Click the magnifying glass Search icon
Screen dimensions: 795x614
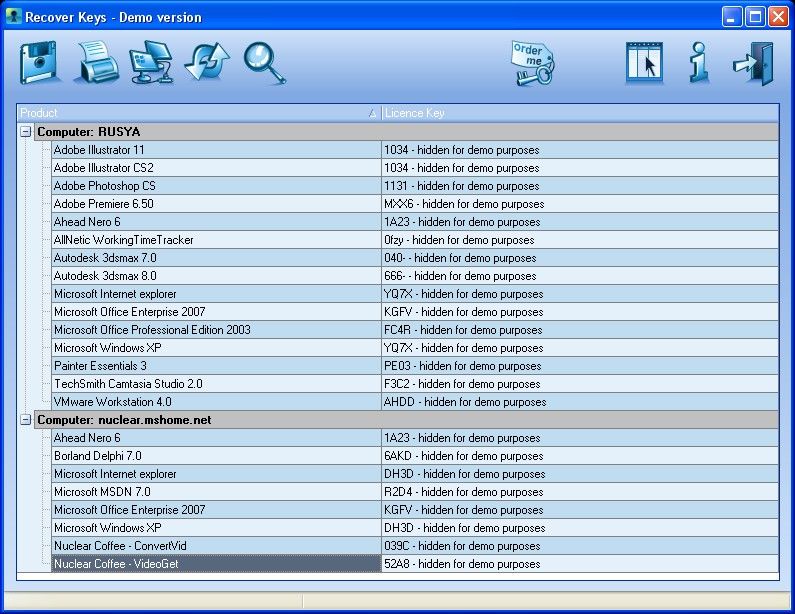click(x=264, y=62)
